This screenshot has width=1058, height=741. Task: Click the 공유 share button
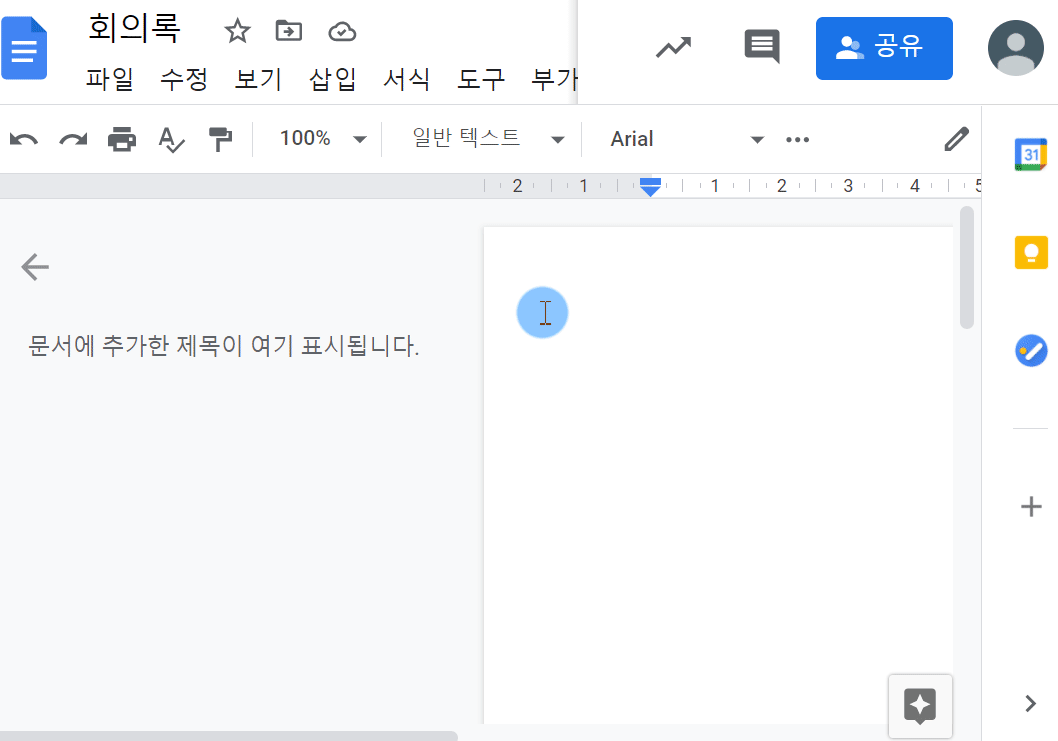pos(884,49)
